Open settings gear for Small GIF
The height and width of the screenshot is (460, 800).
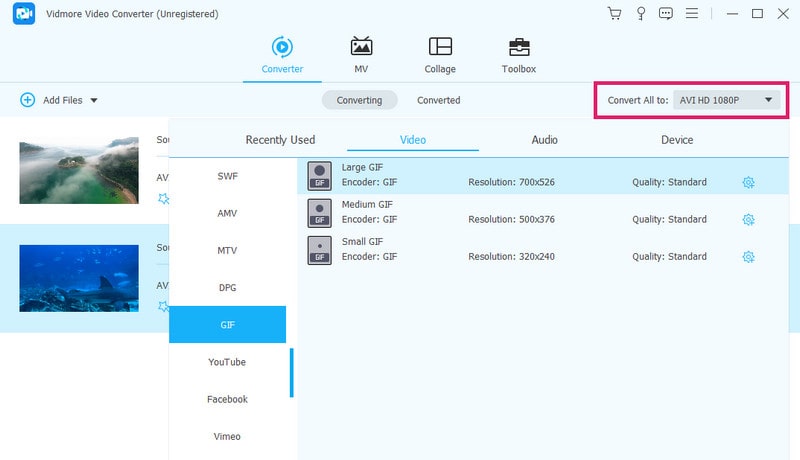click(748, 257)
